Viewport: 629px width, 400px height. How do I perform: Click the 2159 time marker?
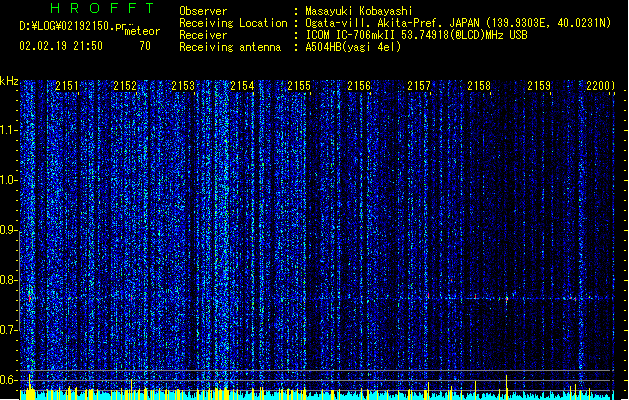(x=539, y=86)
